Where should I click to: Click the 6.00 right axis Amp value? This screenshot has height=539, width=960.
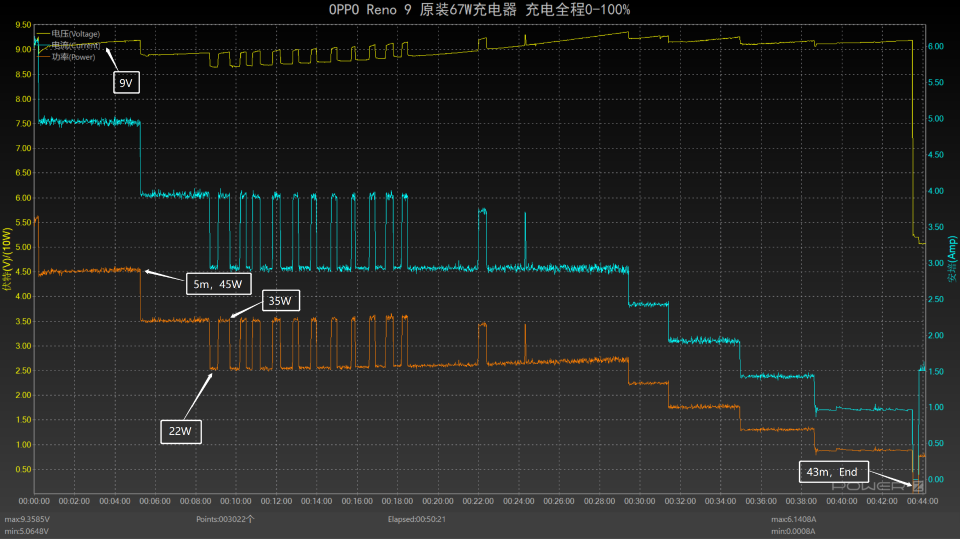pos(936,47)
